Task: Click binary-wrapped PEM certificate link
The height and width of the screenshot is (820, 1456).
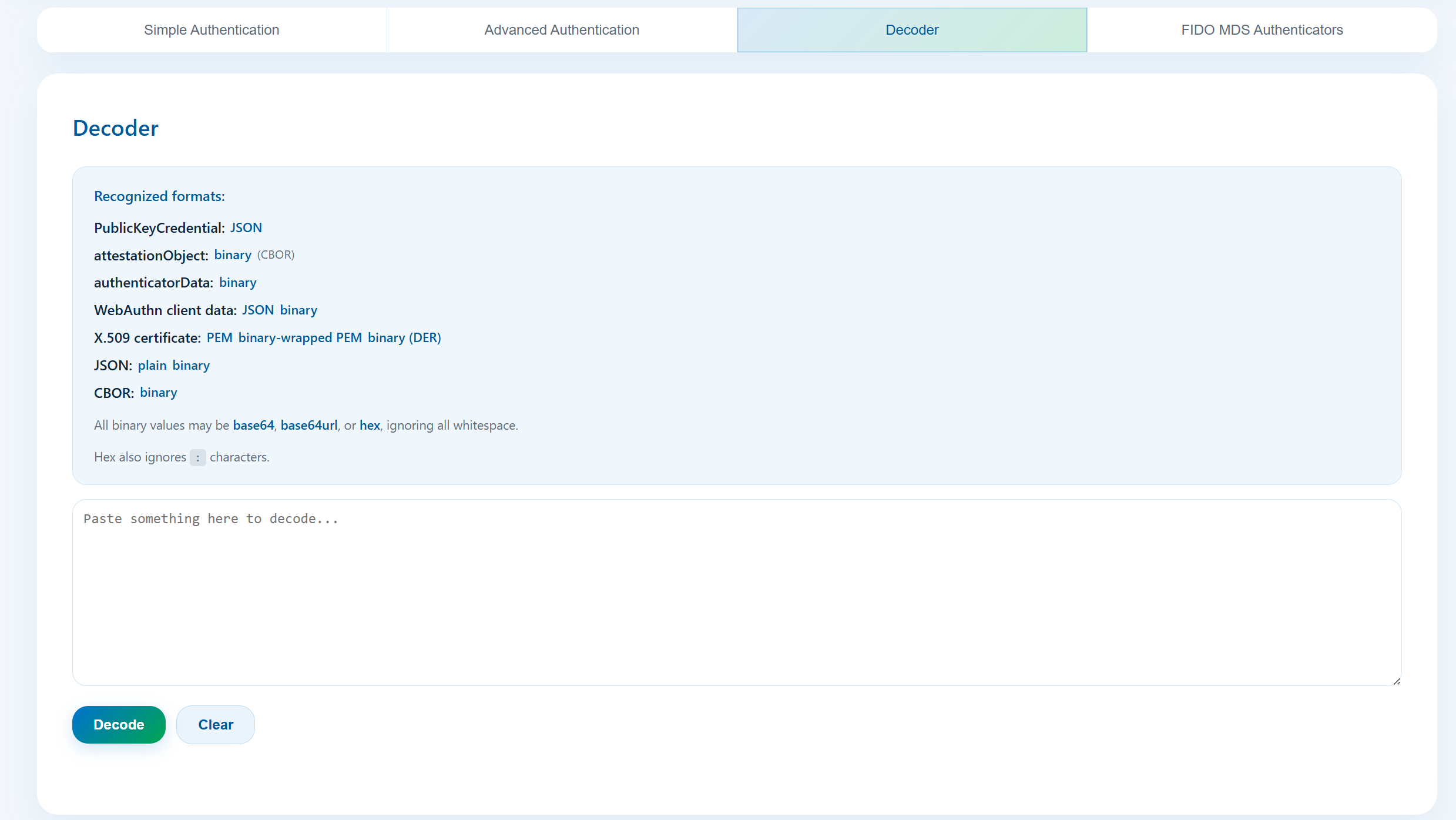Action: (x=300, y=338)
